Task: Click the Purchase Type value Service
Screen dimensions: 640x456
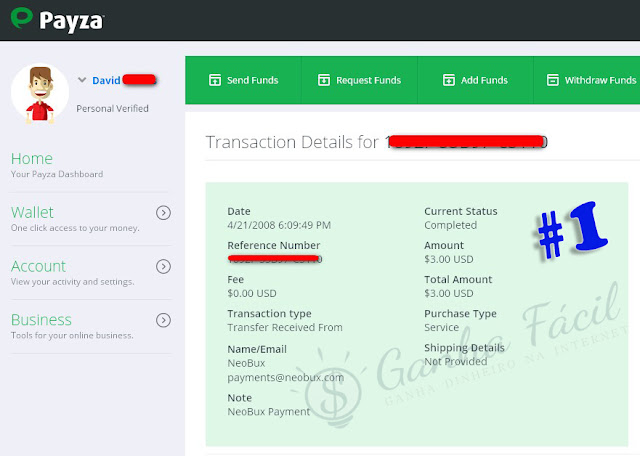Action: pos(442,327)
